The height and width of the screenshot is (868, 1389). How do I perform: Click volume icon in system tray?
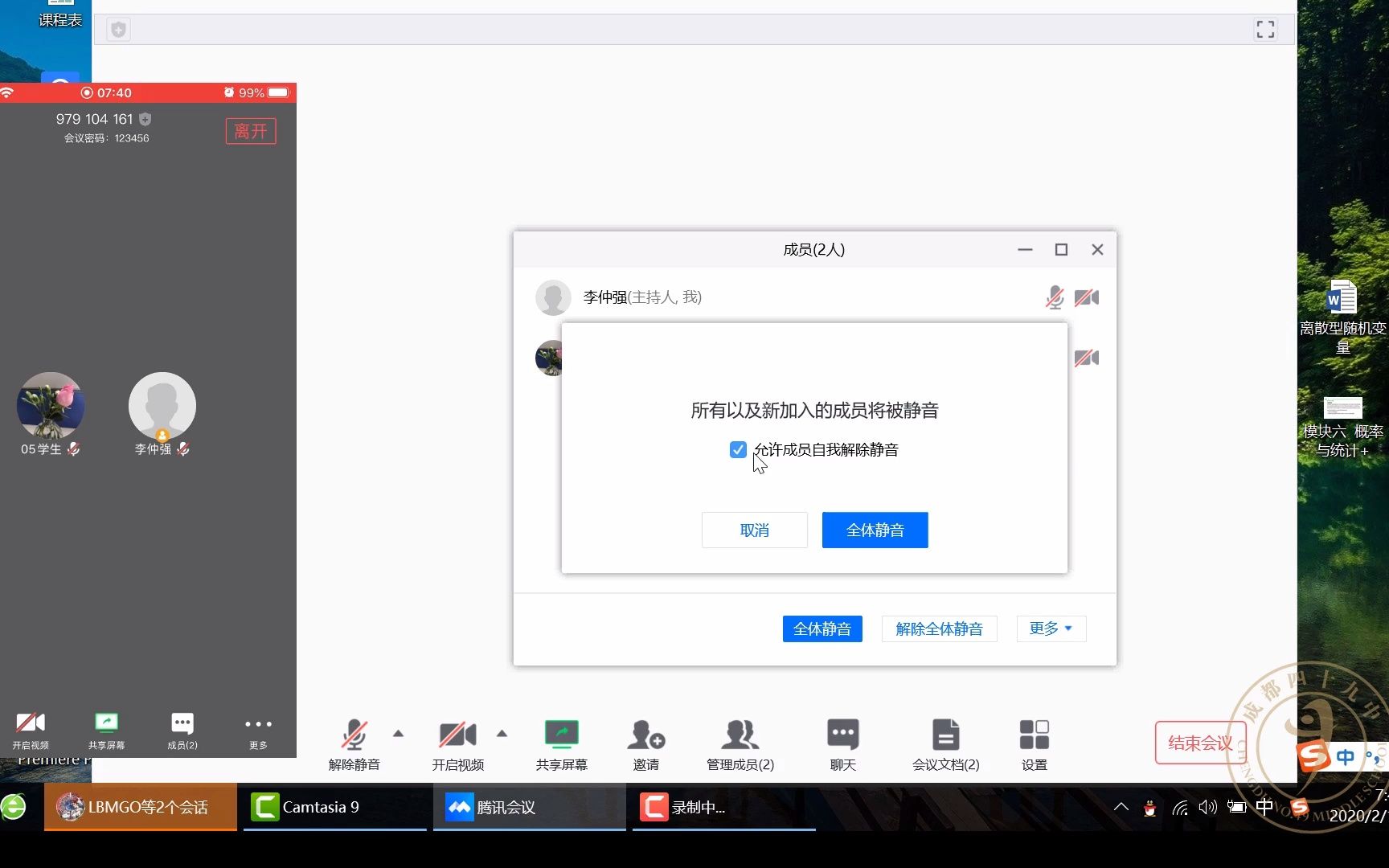(x=1207, y=807)
